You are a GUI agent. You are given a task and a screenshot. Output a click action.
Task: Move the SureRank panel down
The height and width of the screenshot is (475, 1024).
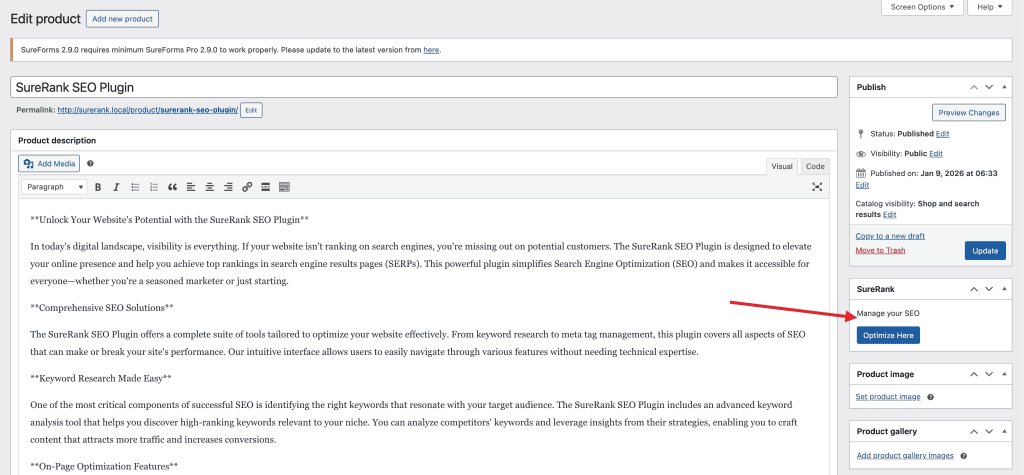(989, 288)
